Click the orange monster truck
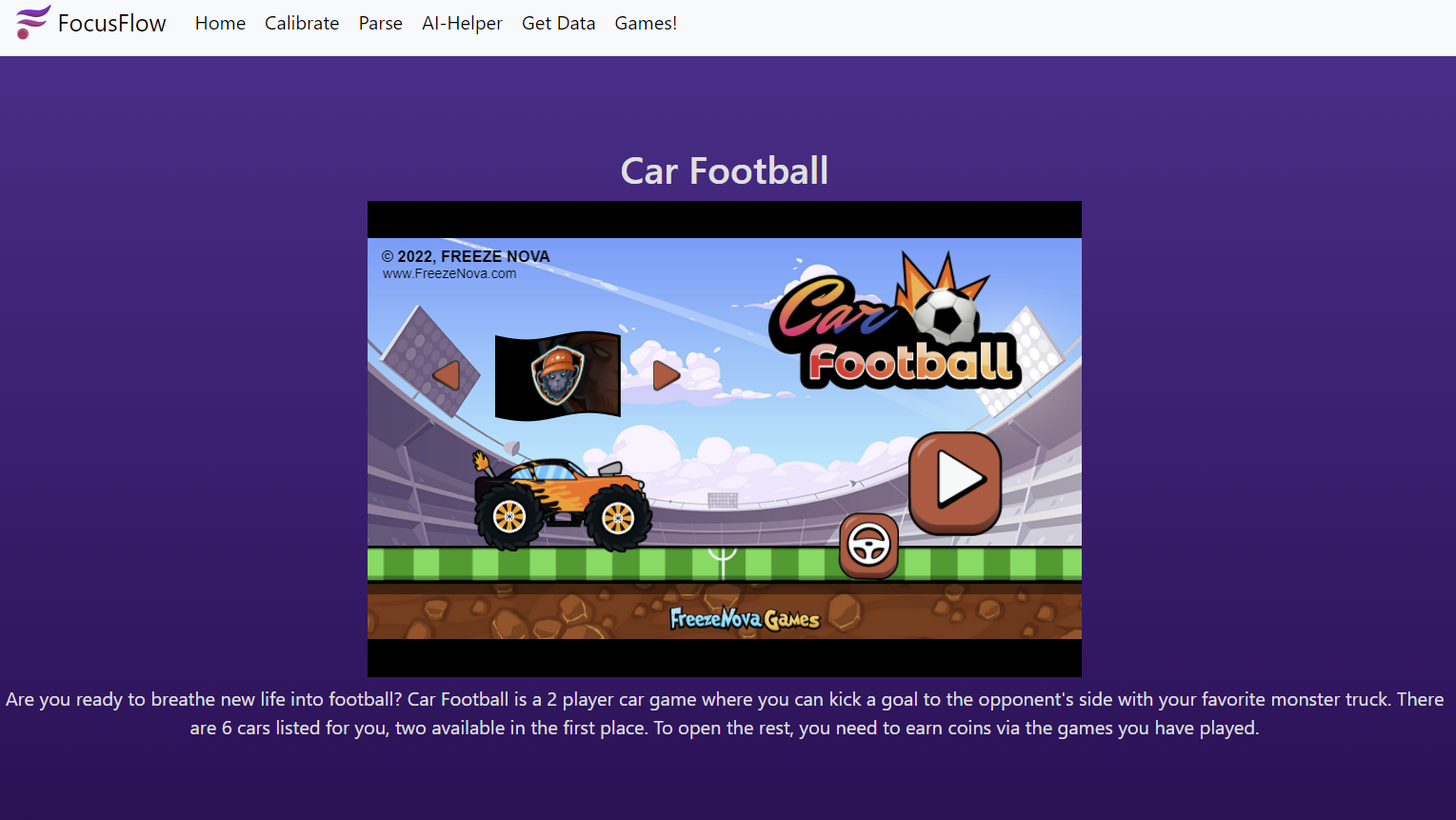The height and width of the screenshot is (820, 1456). [x=562, y=501]
